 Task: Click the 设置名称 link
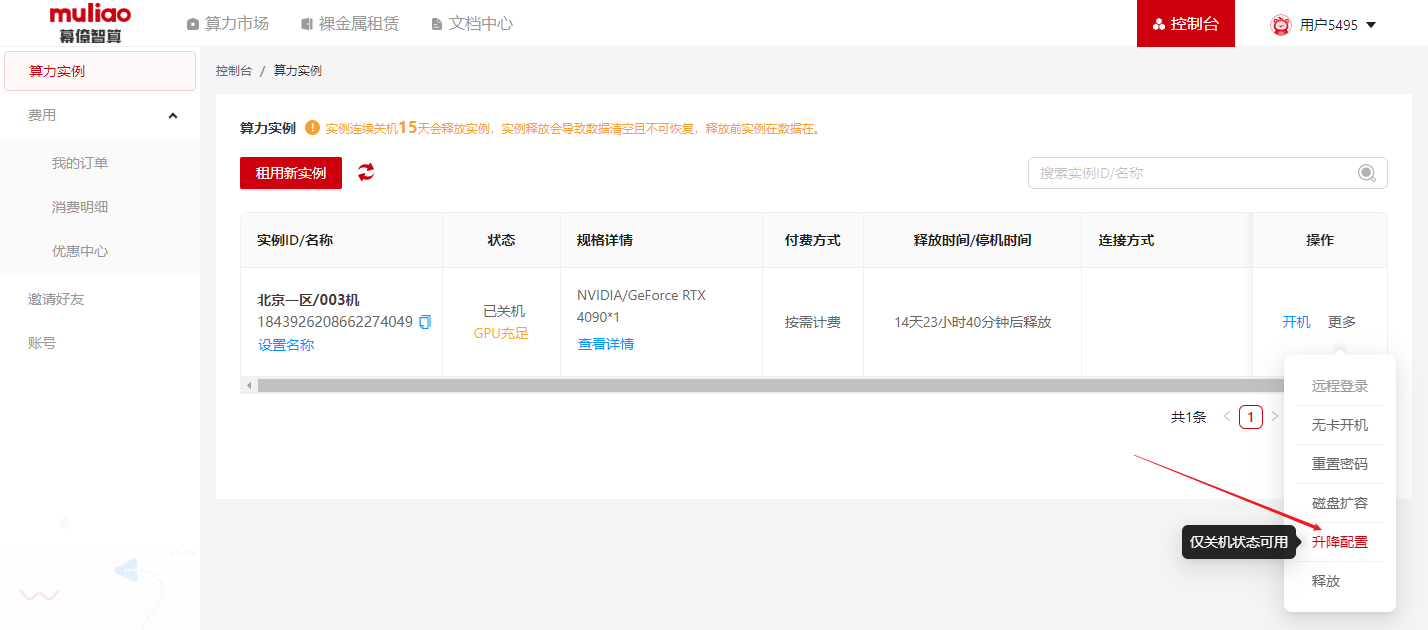point(286,345)
